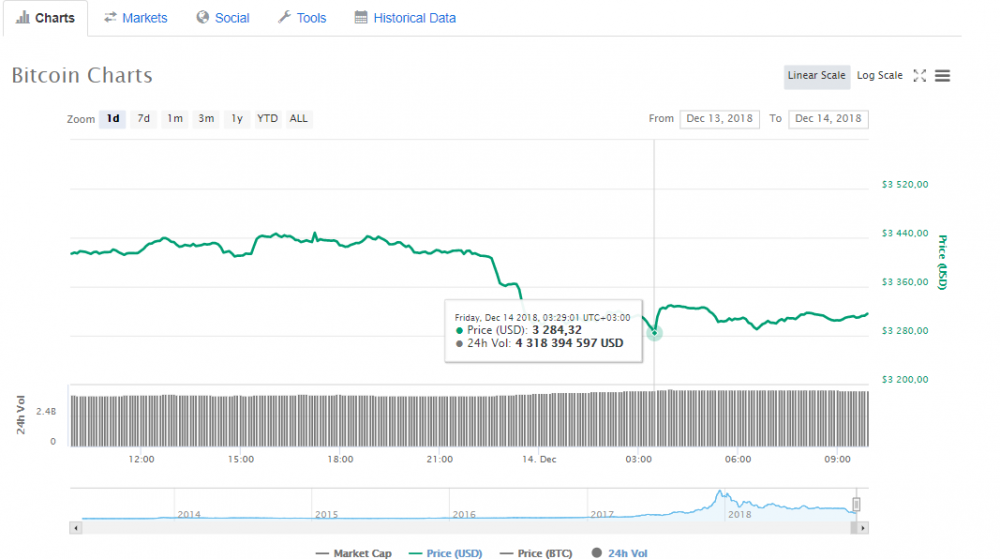1000x559 pixels.
Task: Click the tooltip price value 3 284,32
Action: 557,330
